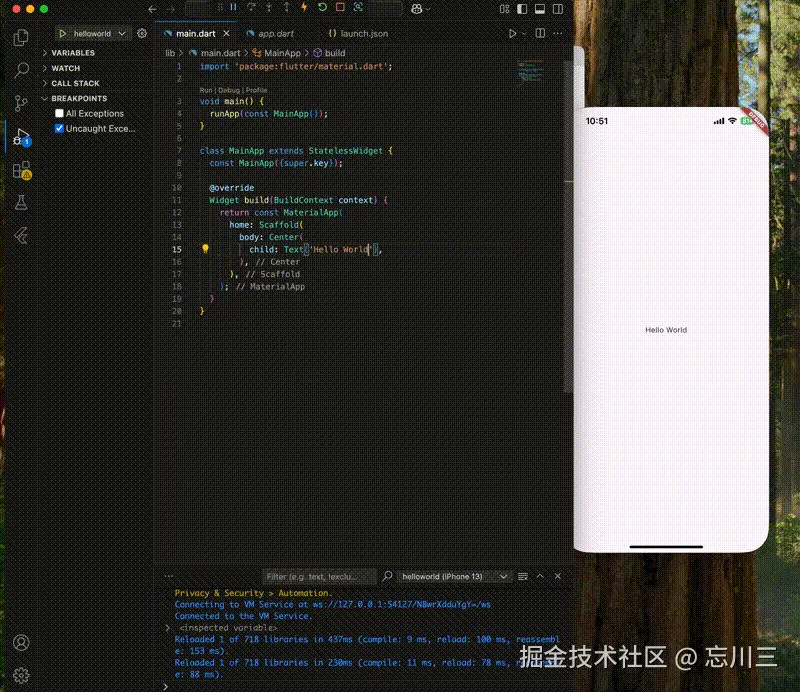Viewport: 800px width, 692px height.
Task: Open the Copilot icon in title bar
Action: [x=417, y=9]
